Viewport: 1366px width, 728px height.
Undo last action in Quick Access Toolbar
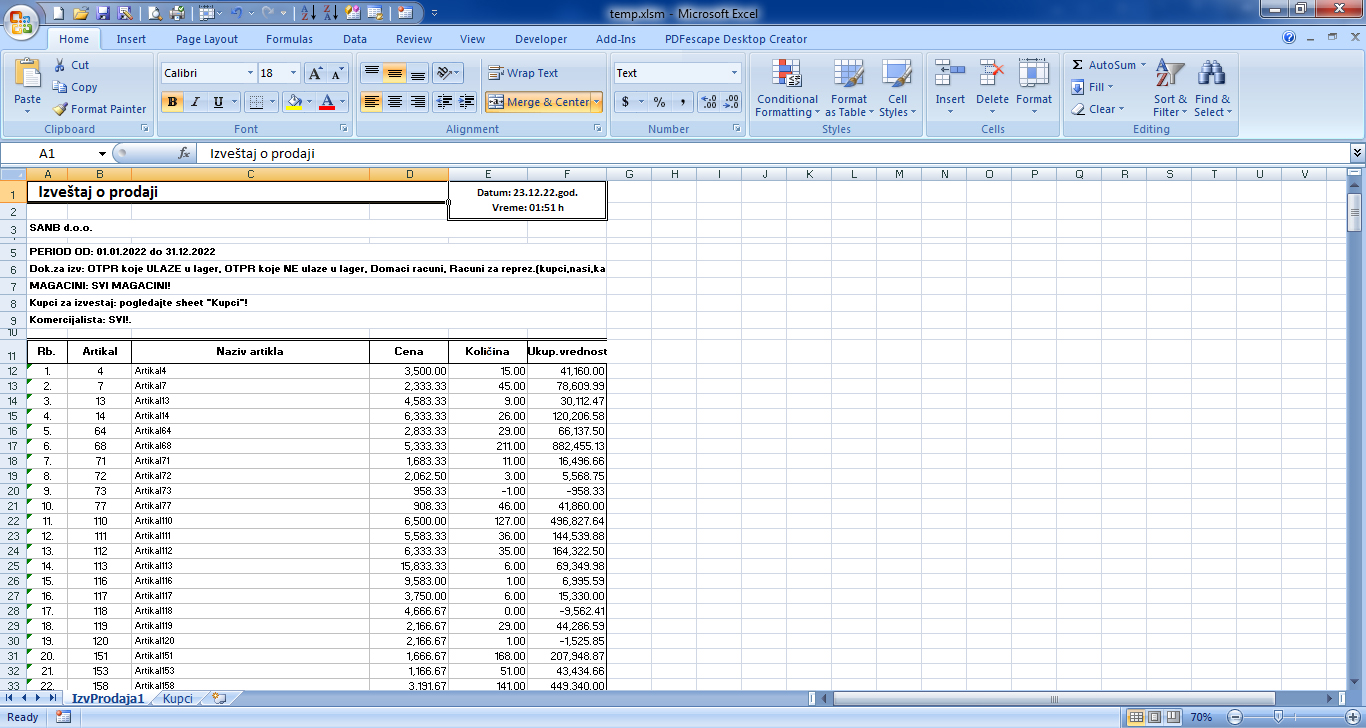(x=236, y=13)
